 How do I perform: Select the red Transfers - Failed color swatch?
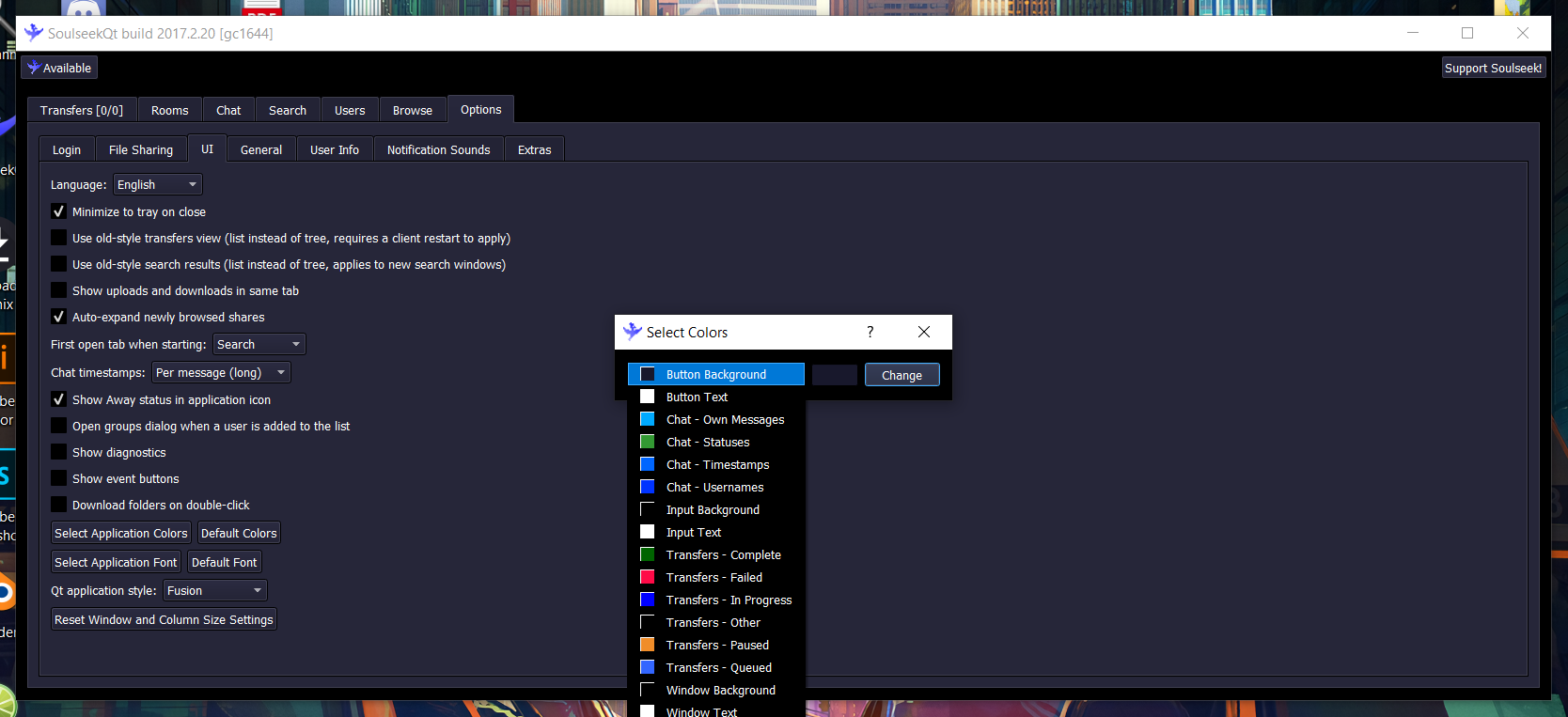(x=648, y=577)
